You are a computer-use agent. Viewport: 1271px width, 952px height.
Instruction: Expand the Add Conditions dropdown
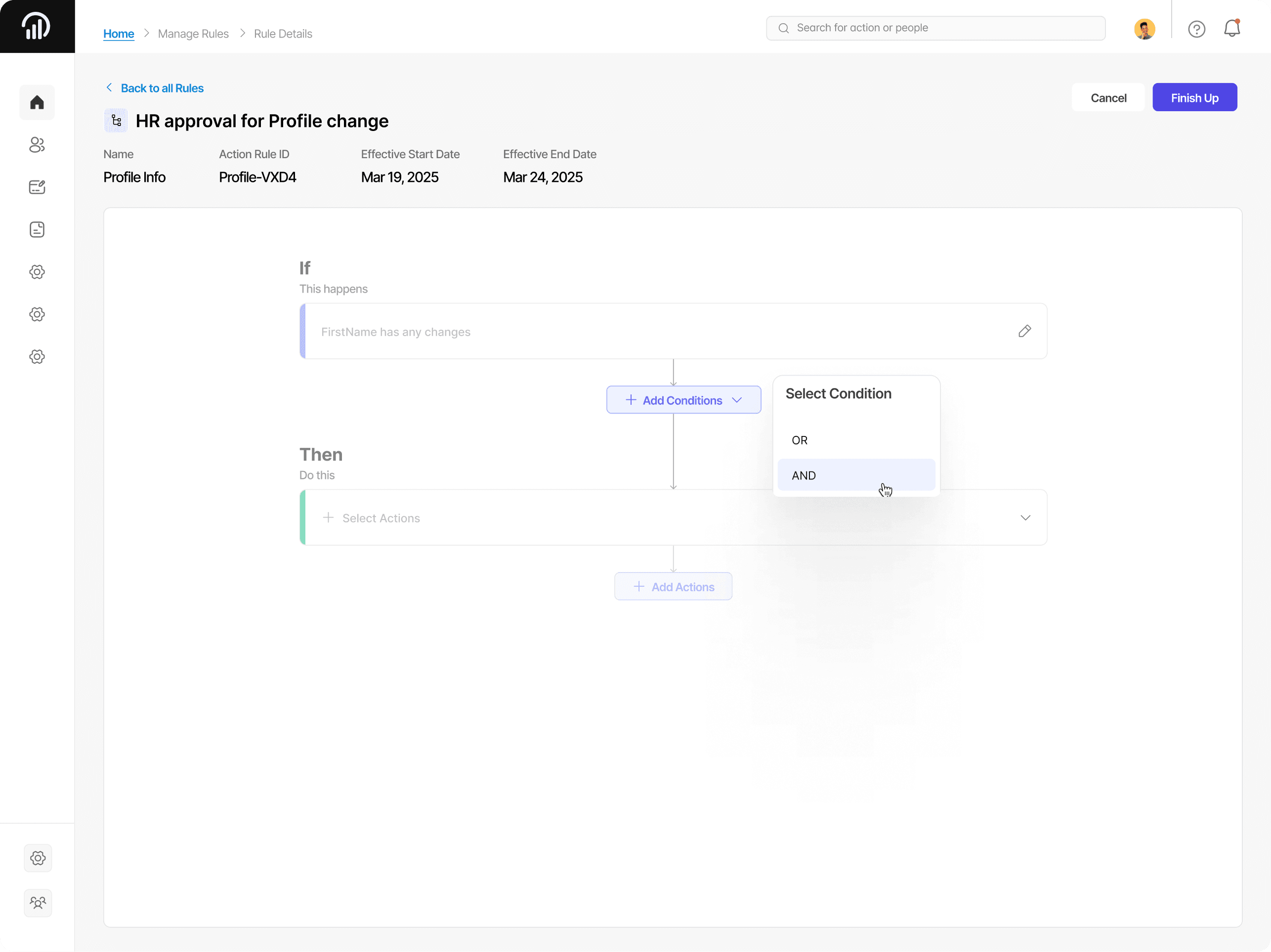(x=683, y=400)
